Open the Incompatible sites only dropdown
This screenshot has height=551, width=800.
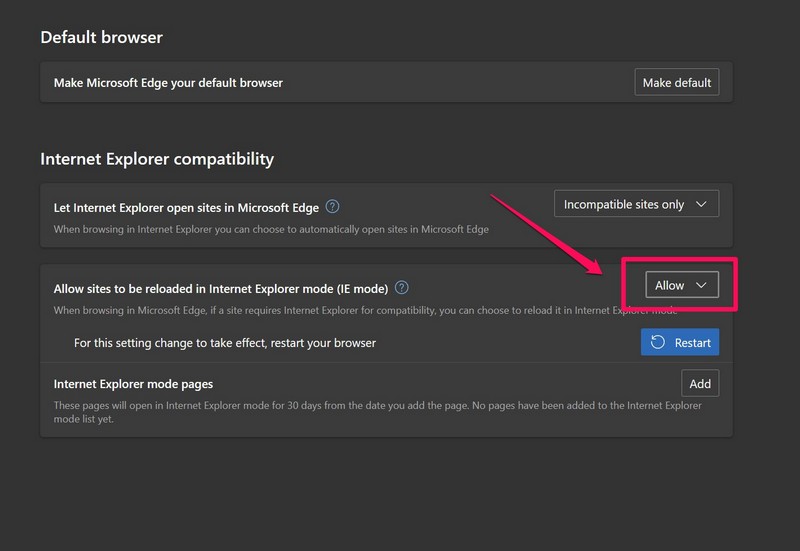[636, 204]
